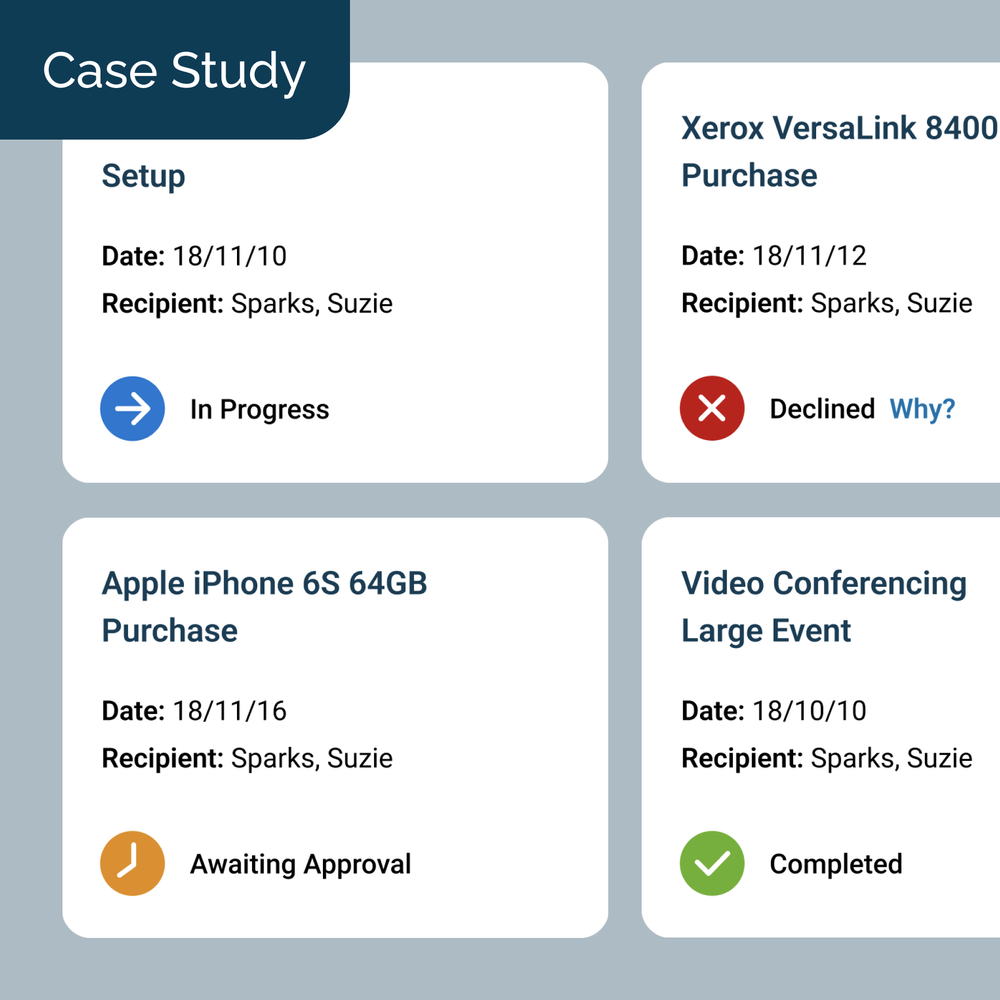This screenshot has width=1000, height=1000.
Task: Click the Declined status label
Action: [822, 409]
